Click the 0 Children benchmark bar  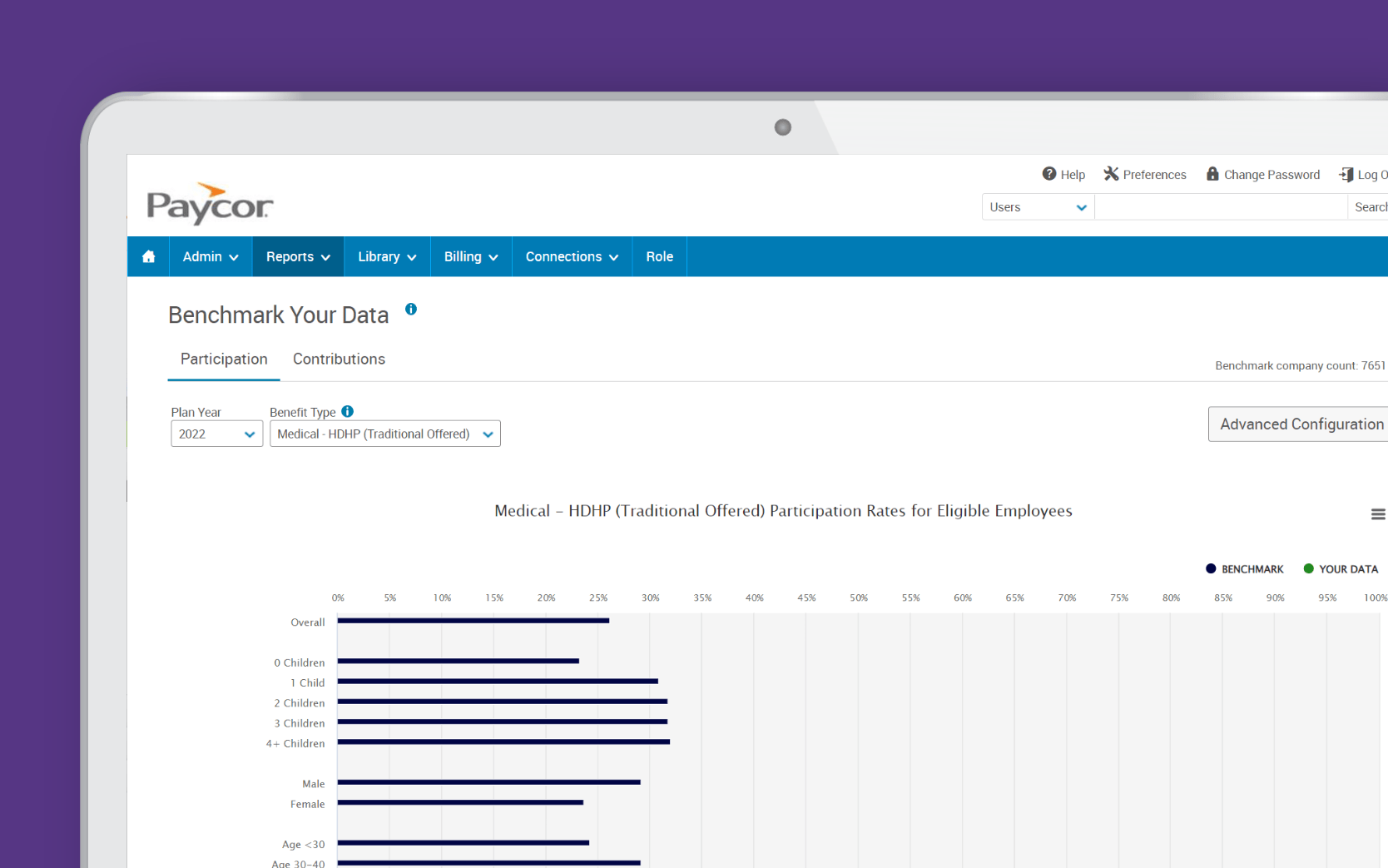click(x=459, y=662)
